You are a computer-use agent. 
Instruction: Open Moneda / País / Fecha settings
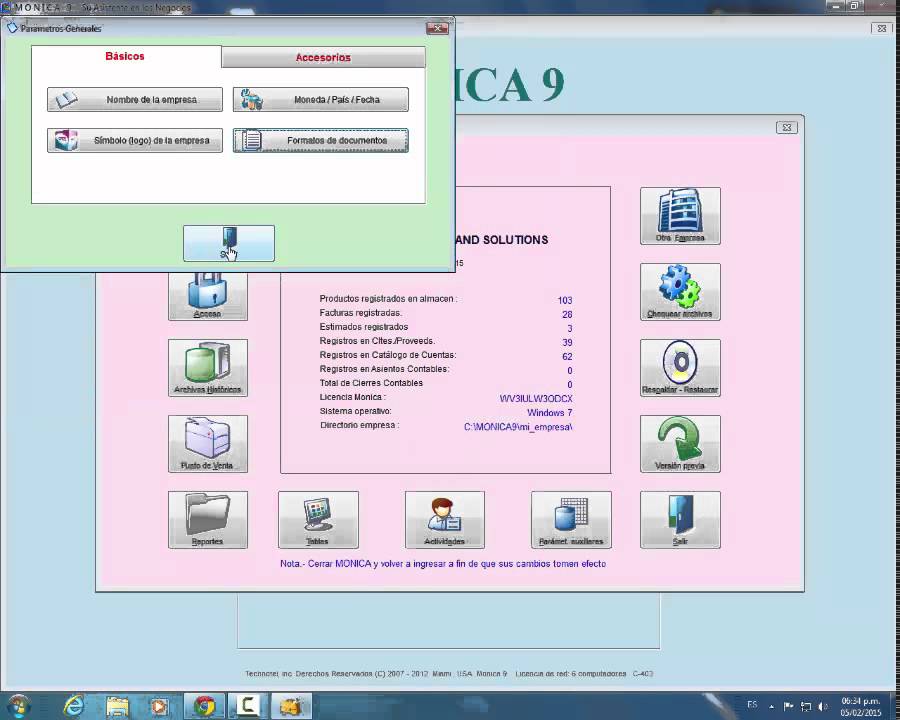coord(320,99)
